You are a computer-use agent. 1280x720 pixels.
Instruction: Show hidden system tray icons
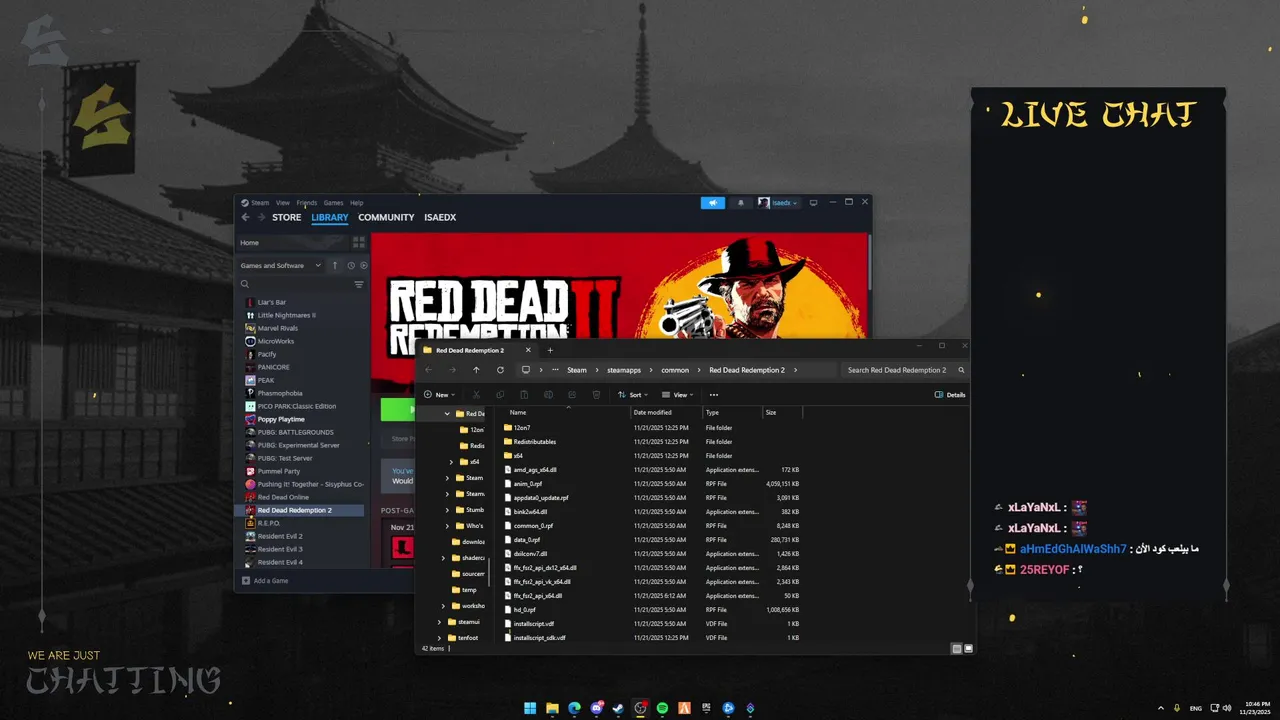coord(1161,708)
